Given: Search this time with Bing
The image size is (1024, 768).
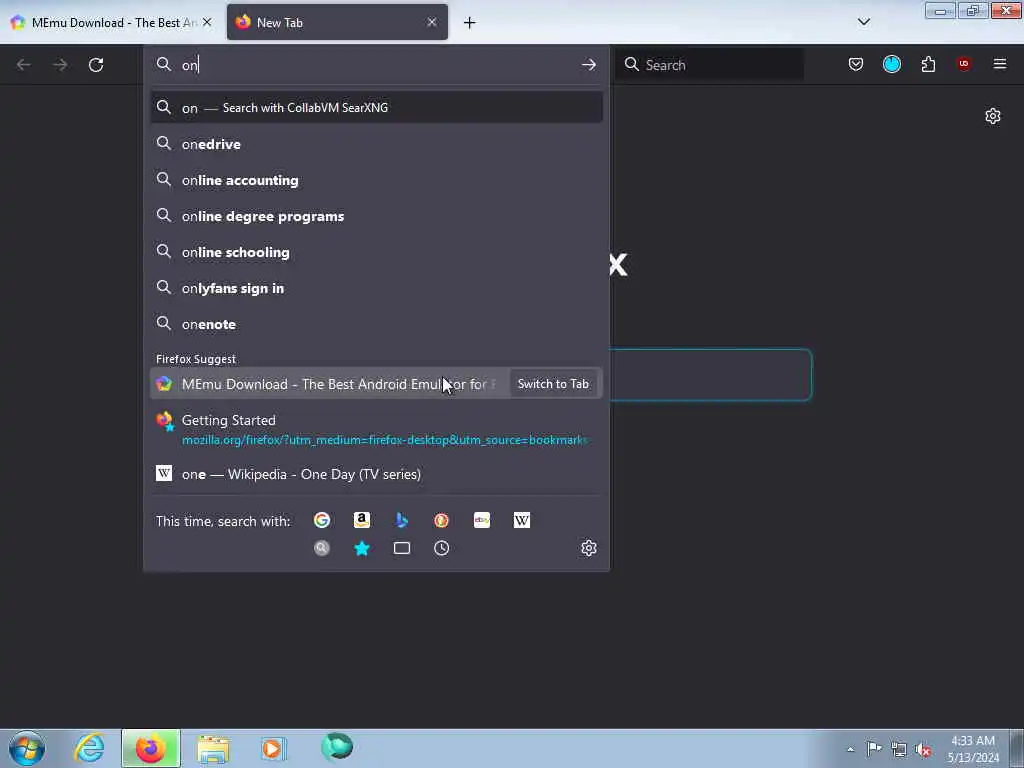Looking at the screenshot, I should 402,520.
